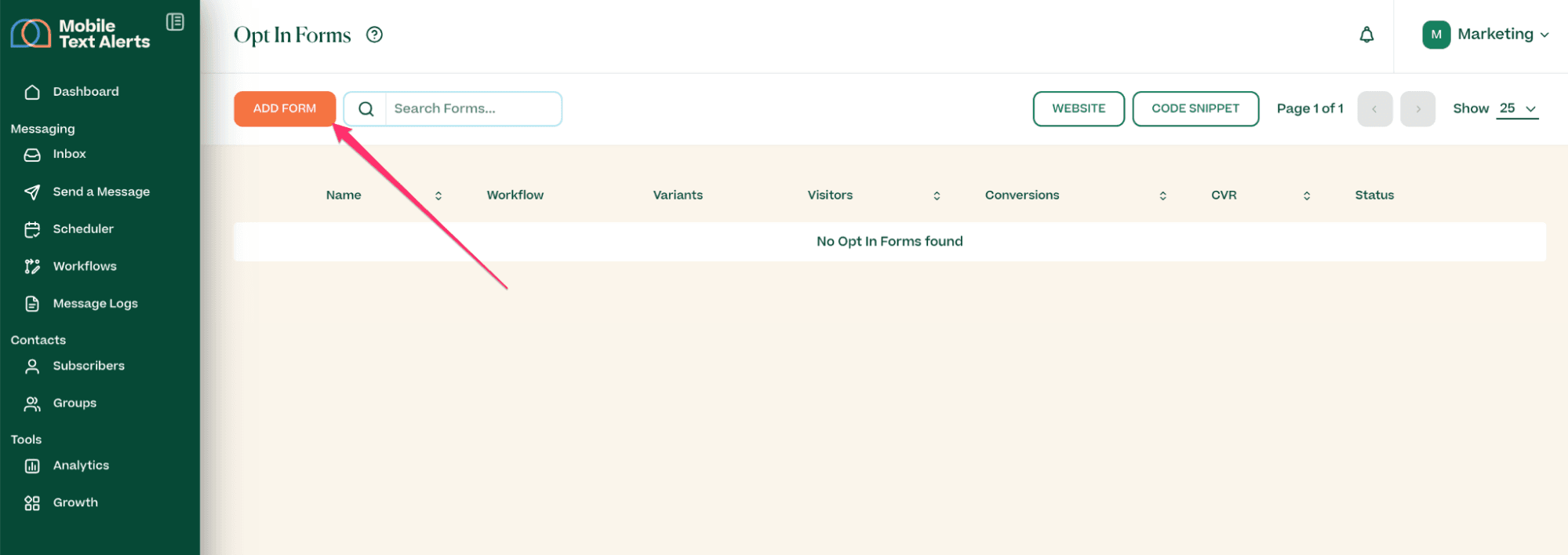Open Growth in the sidebar
The image size is (1568, 555).
tap(75, 503)
